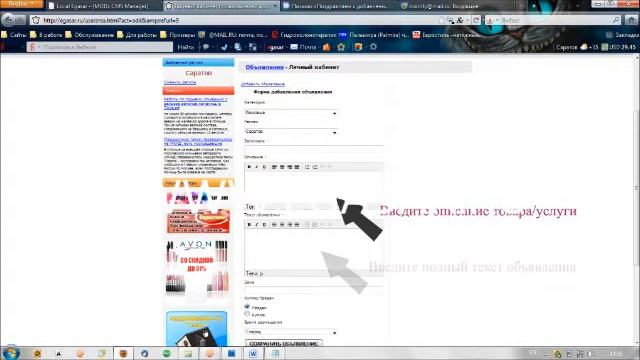Open Сайты bookmarks folder

(x=14, y=35)
